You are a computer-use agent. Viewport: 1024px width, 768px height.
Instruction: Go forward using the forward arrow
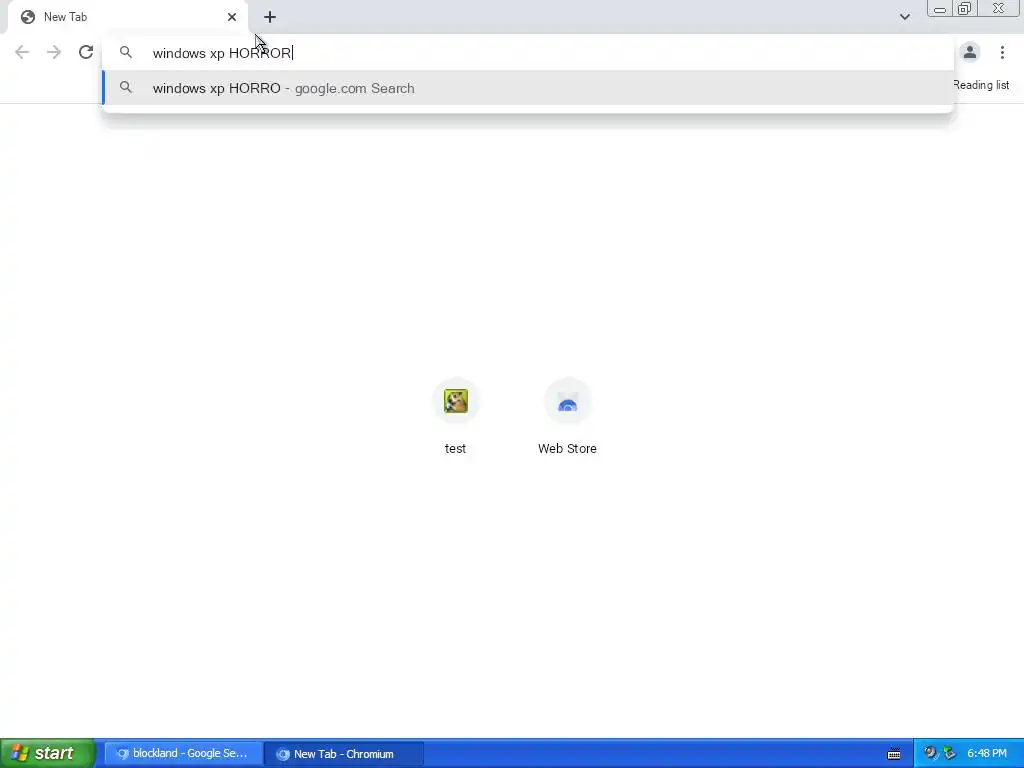tap(54, 52)
